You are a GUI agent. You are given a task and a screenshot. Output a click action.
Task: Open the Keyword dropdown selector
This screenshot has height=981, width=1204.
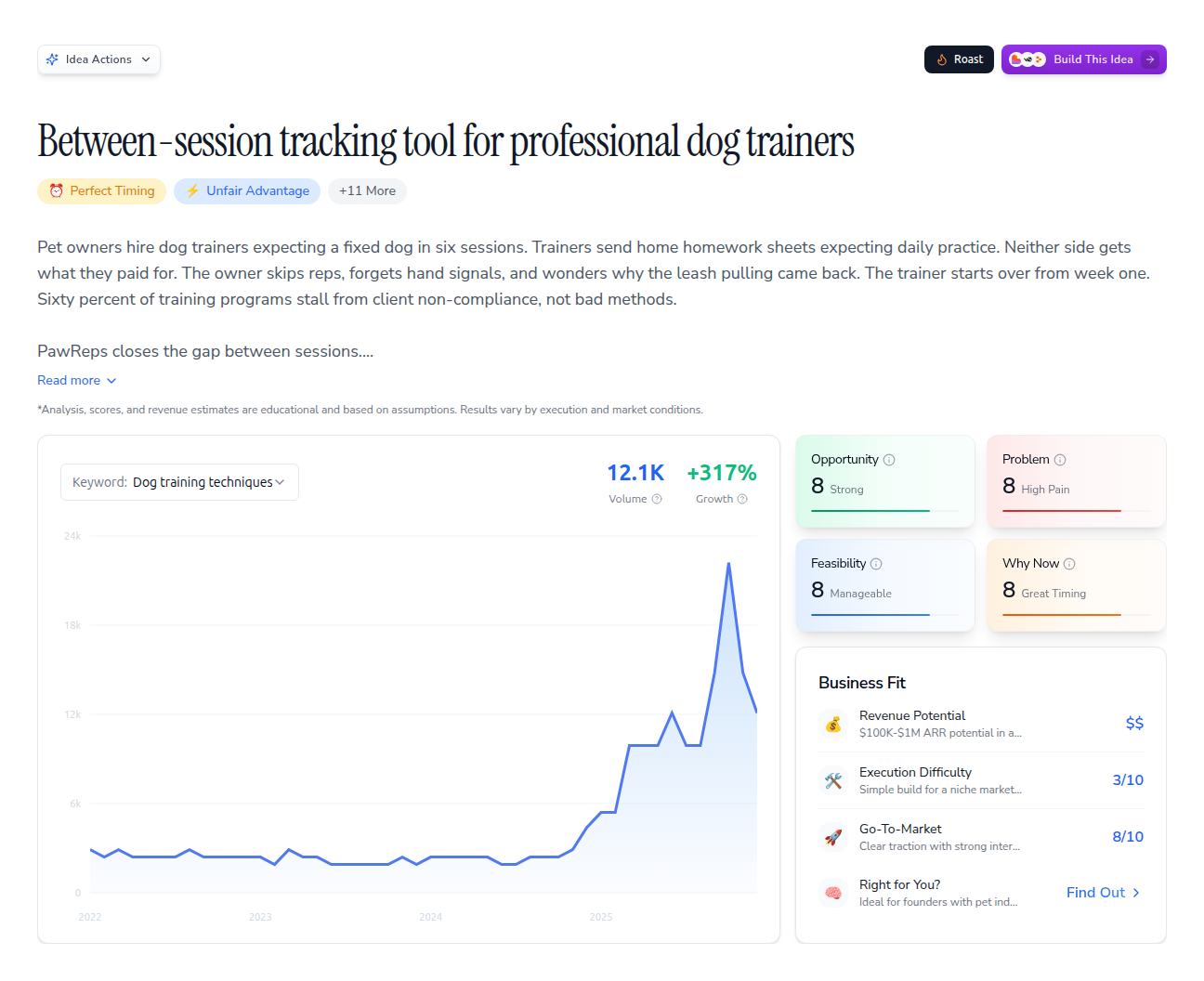(179, 482)
